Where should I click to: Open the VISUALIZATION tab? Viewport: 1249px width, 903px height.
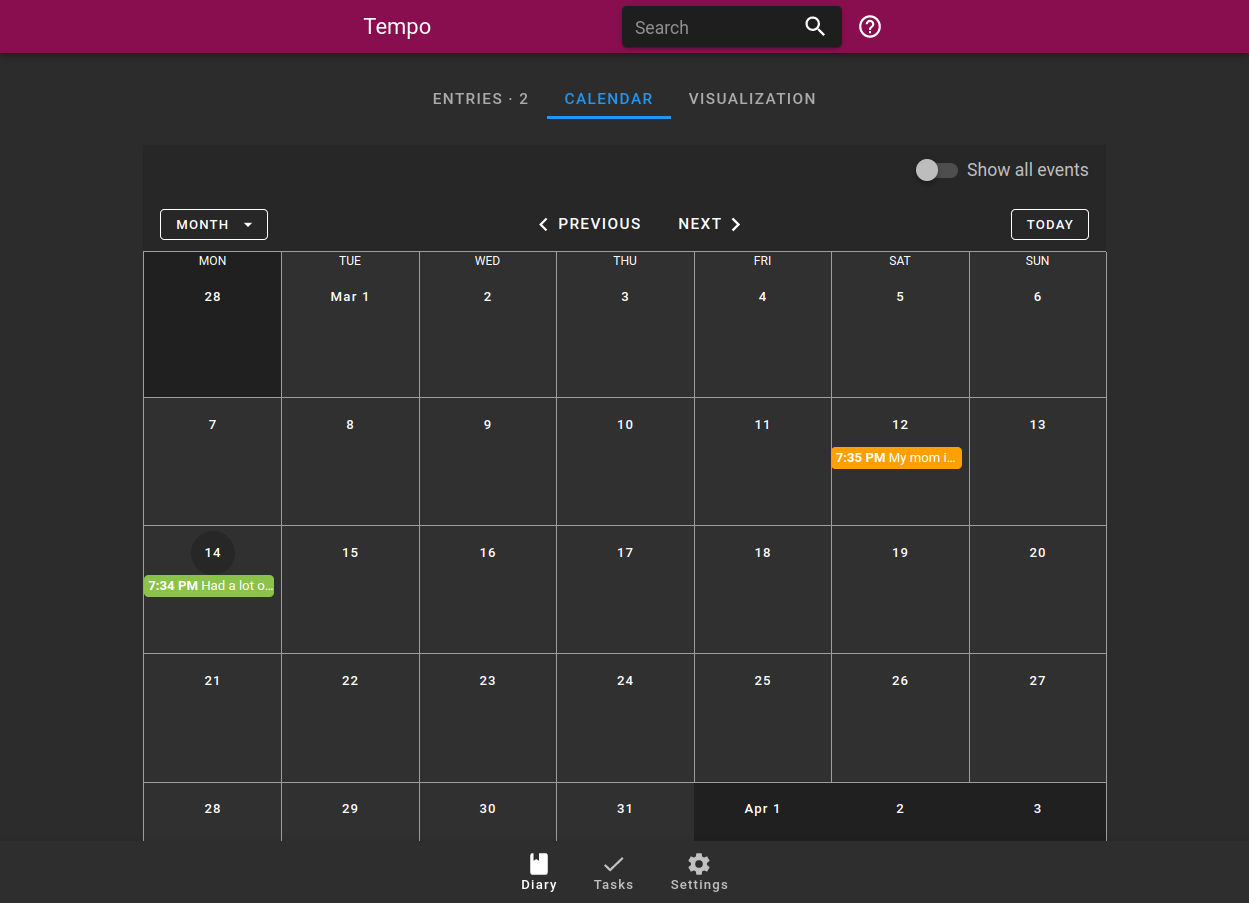752,98
